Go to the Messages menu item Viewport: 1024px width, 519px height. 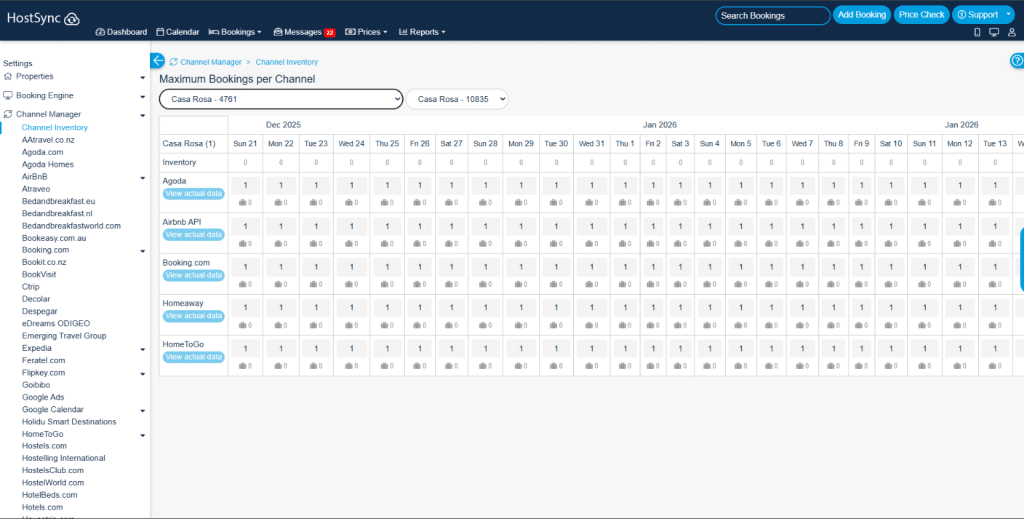pyautogui.click(x=302, y=32)
